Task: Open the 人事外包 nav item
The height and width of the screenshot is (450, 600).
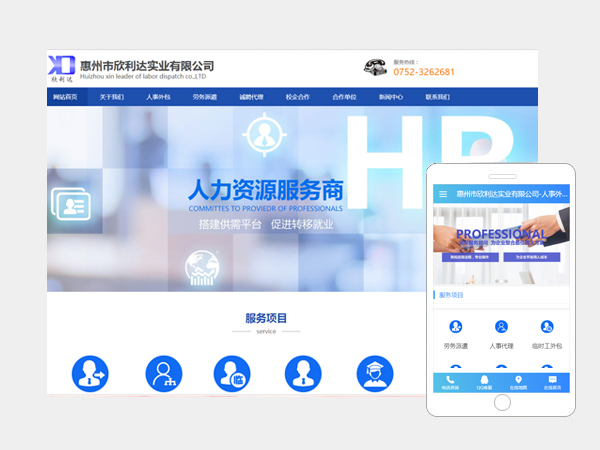Action: (158, 97)
